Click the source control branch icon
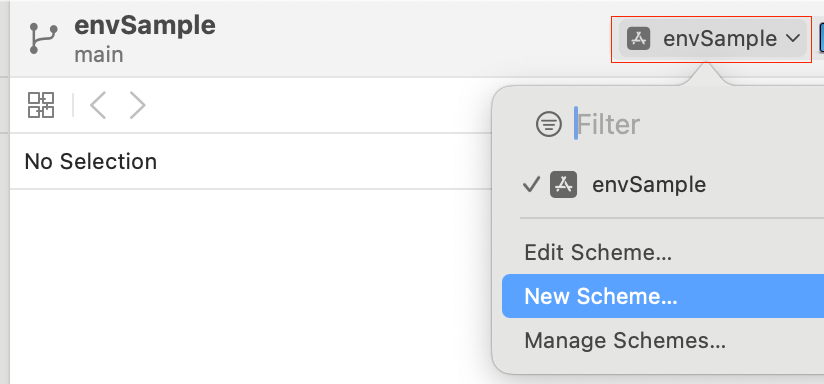 [42, 38]
